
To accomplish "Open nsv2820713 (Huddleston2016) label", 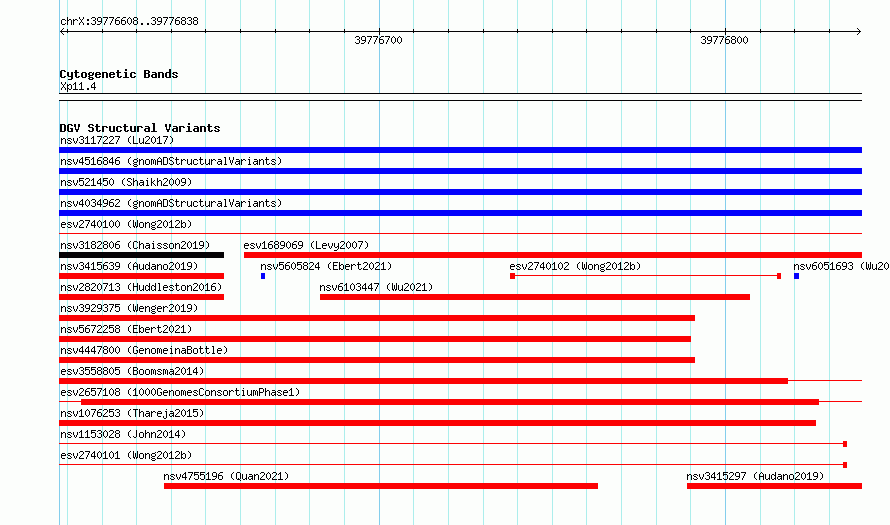I will pos(141,287).
